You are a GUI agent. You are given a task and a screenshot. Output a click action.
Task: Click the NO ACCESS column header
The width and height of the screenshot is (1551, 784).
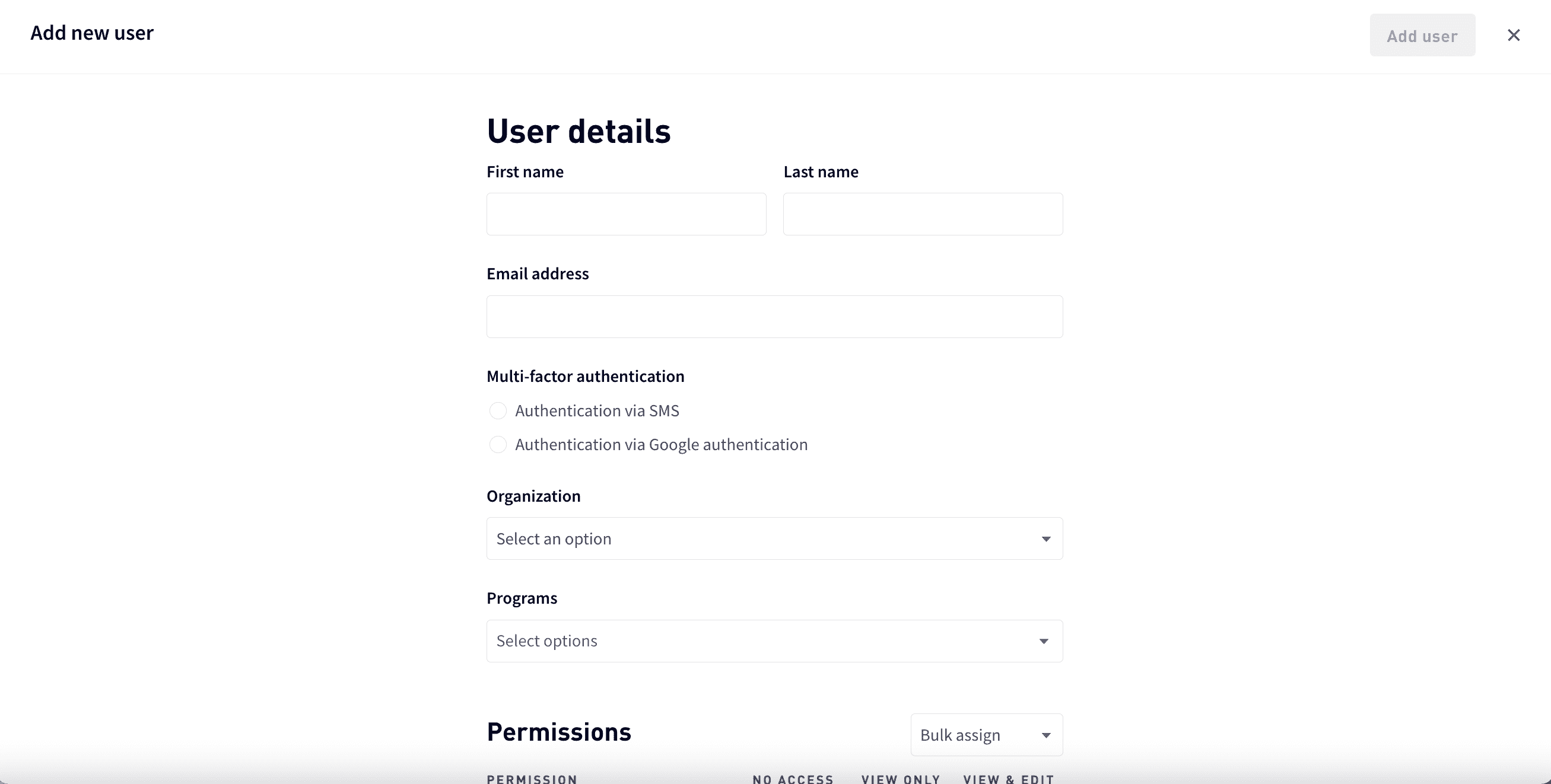click(x=792, y=778)
